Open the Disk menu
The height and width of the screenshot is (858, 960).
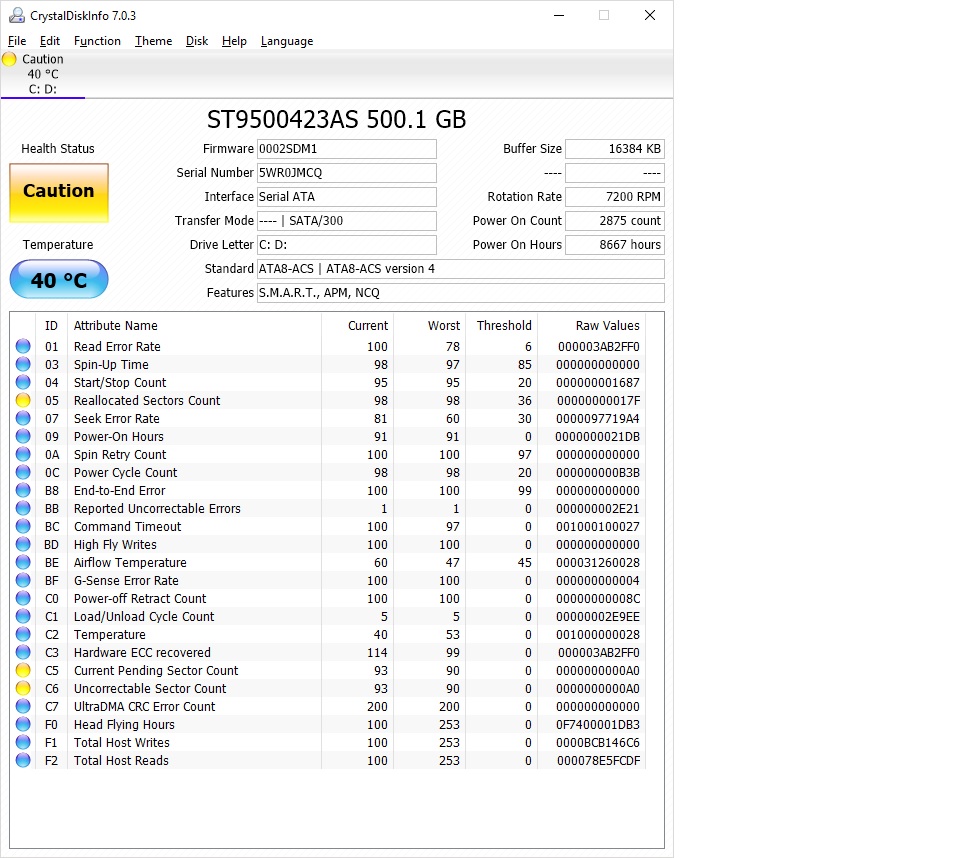click(x=197, y=41)
